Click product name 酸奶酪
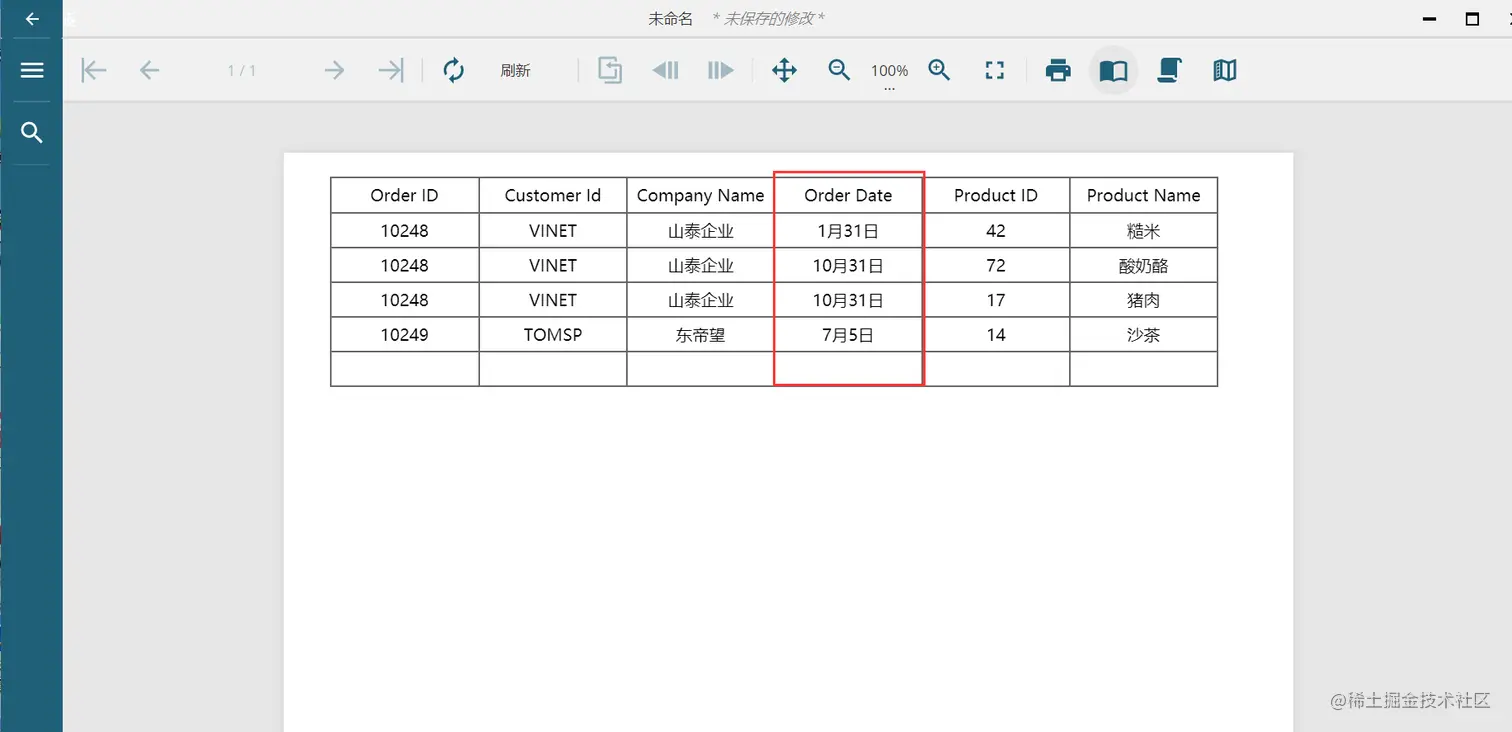The height and width of the screenshot is (732, 1512). pos(1144,265)
